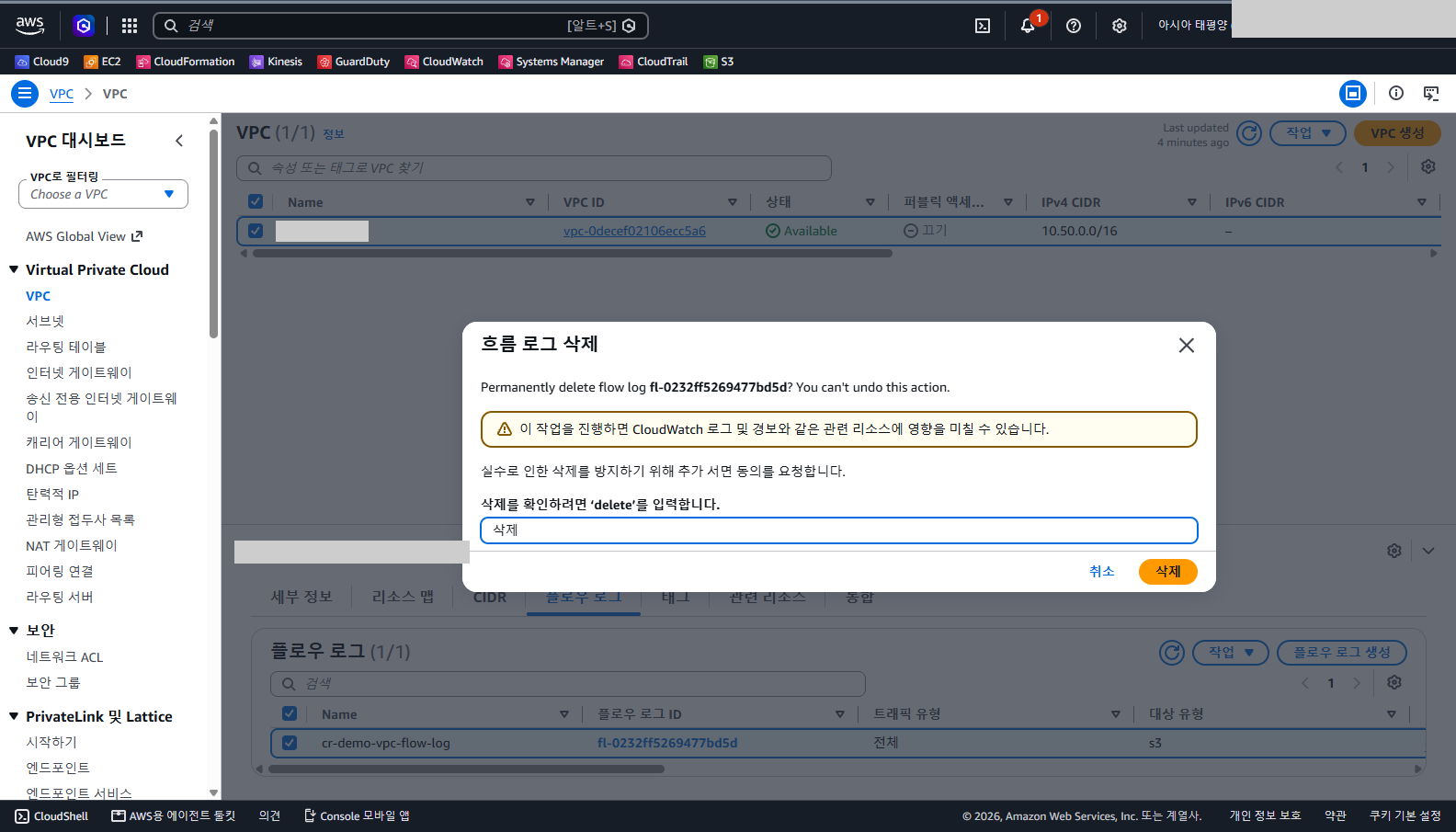
Task: Open VPC table preferences gear
Action: pyautogui.click(x=1428, y=166)
